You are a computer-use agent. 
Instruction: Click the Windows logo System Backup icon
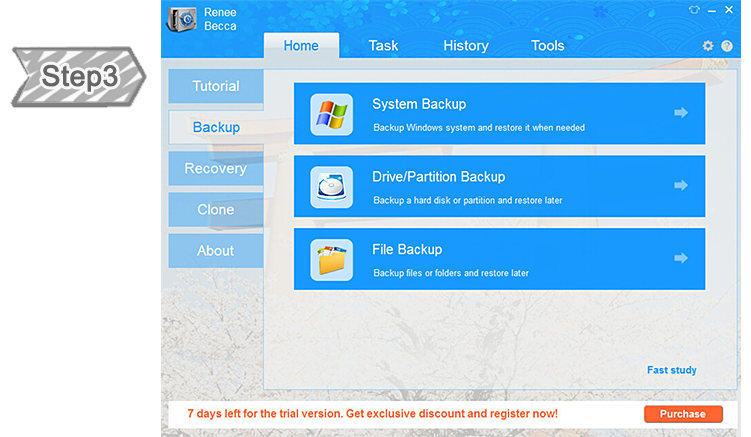click(x=331, y=114)
